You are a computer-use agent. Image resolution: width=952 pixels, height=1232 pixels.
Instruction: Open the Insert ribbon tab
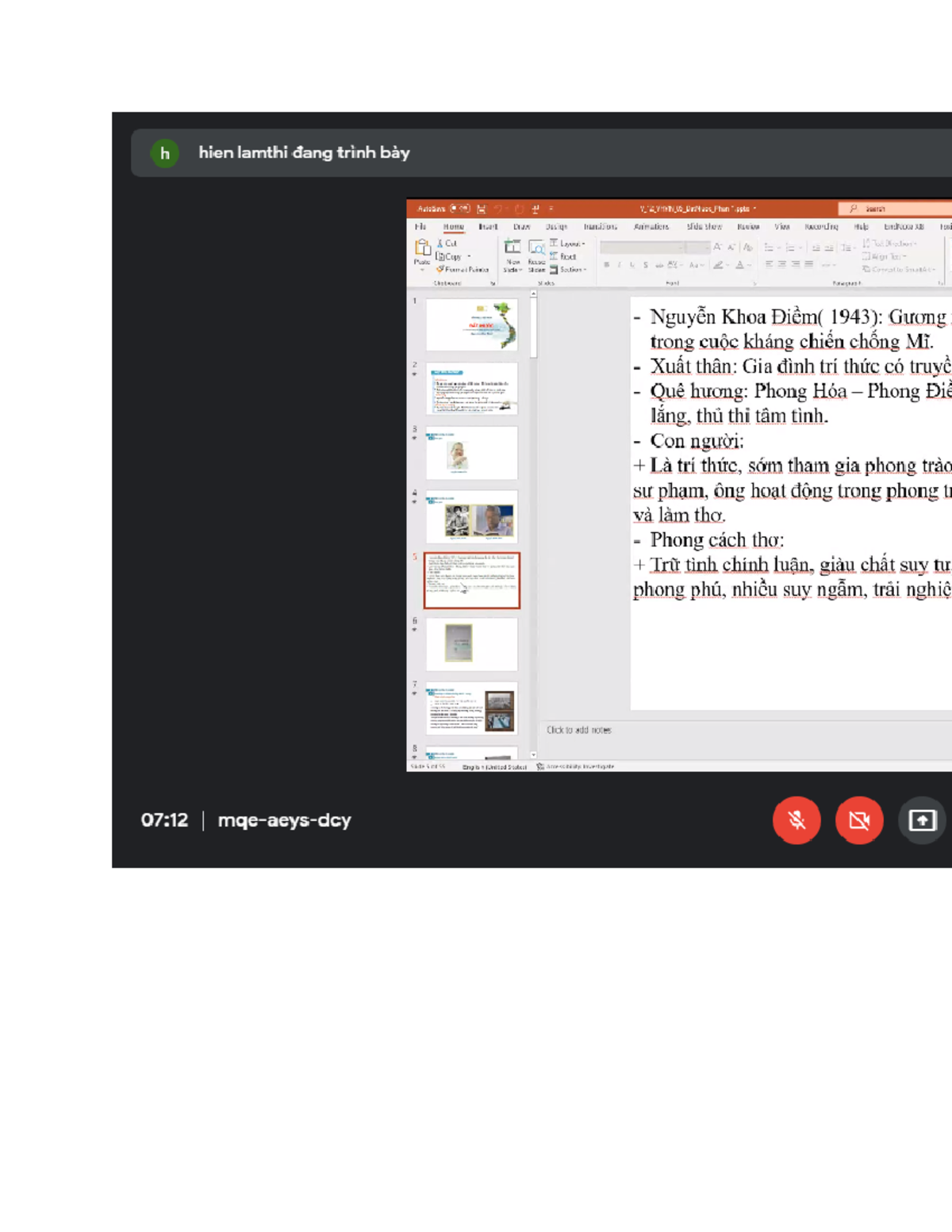pyautogui.click(x=488, y=227)
